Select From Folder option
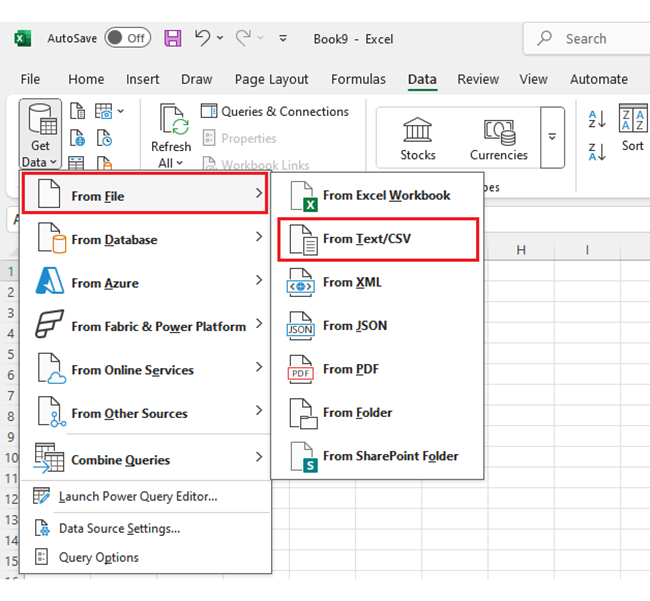 [x=377, y=413]
